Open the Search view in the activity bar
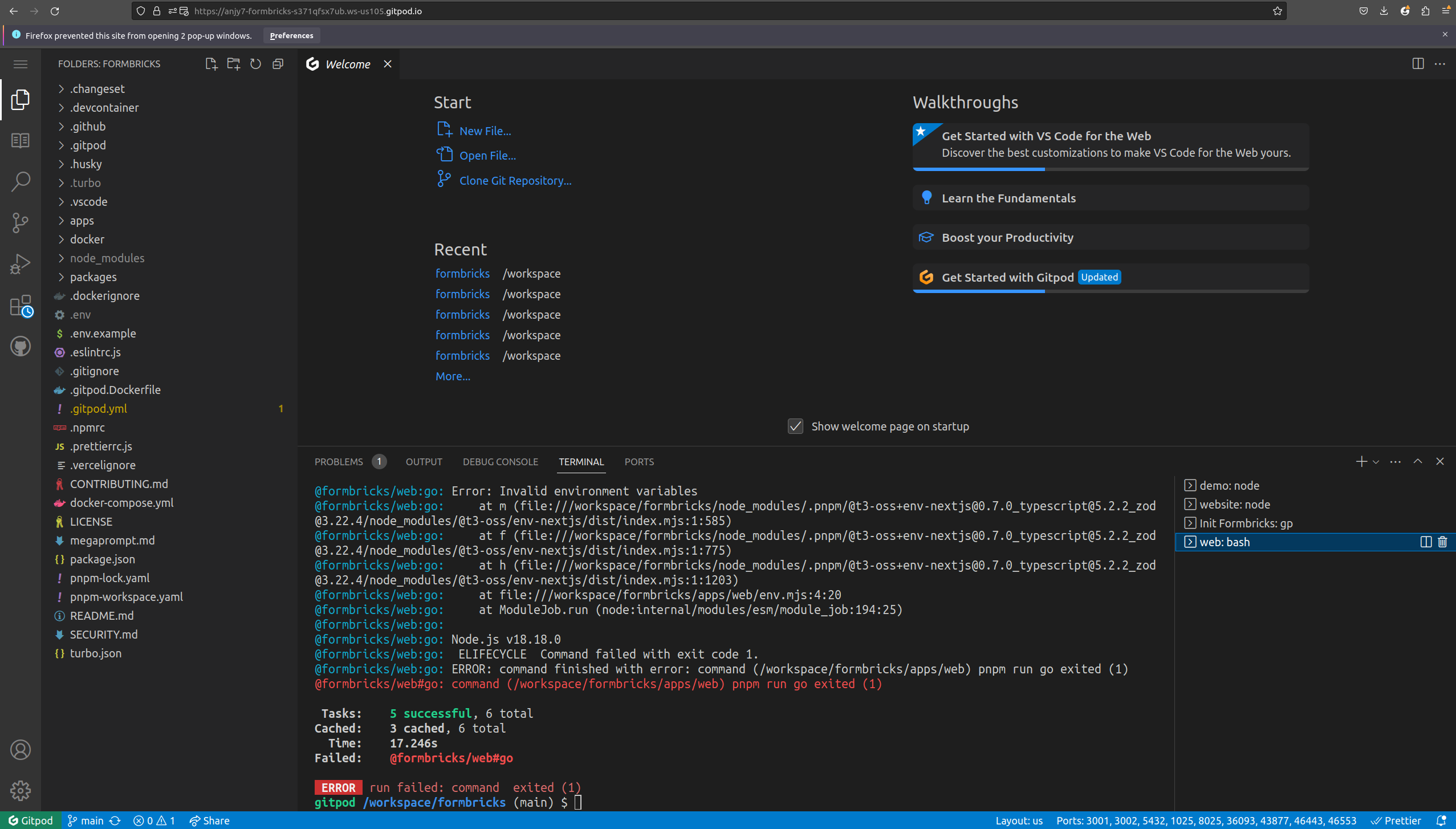 pyautogui.click(x=21, y=181)
